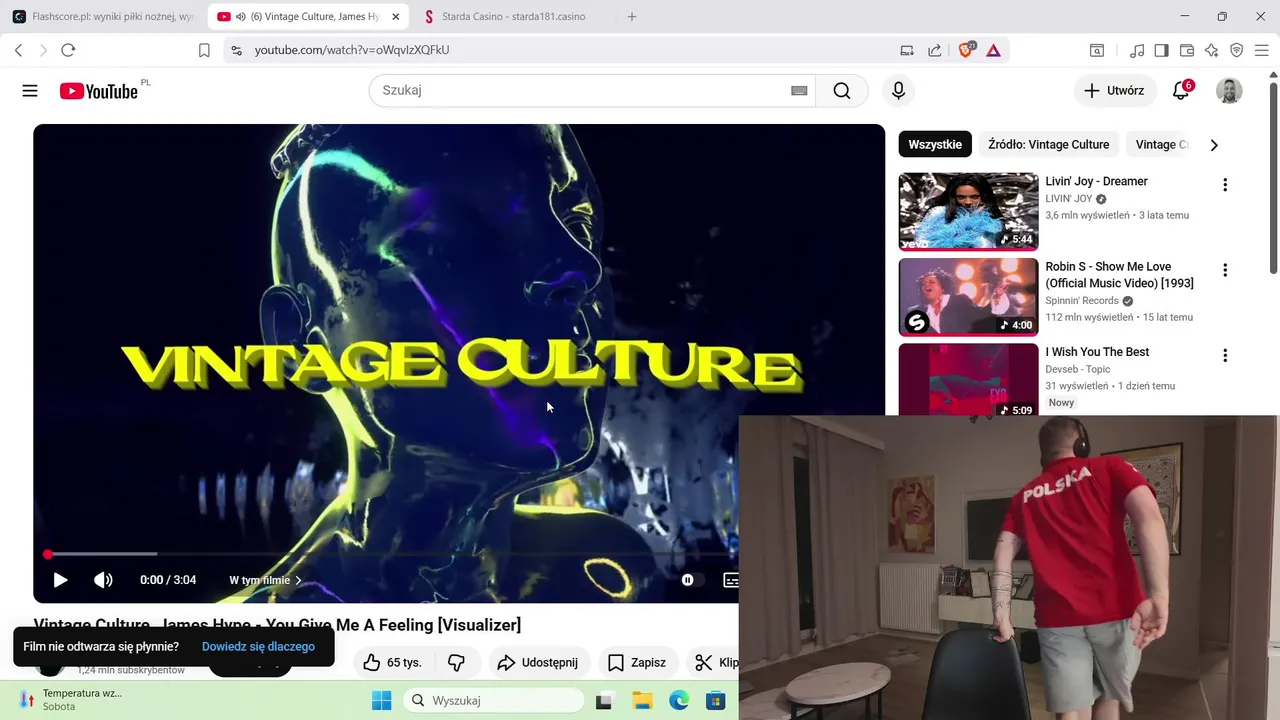Open the notifications bell
1280x720 pixels.
click(1181, 91)
